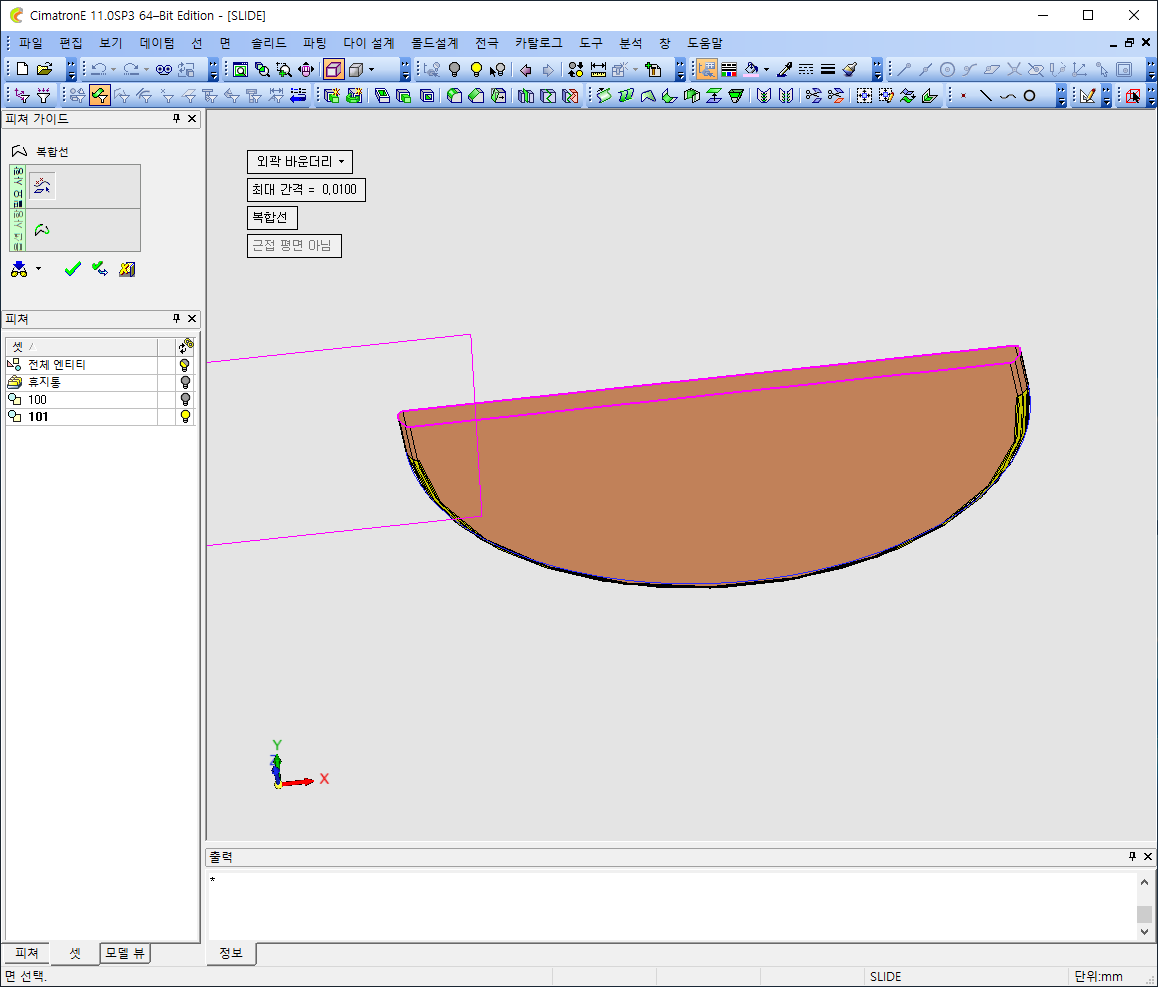Open the fill color dropdown arrow
The width and height of the screenshot is (1158, 987).
pos(766,69)
